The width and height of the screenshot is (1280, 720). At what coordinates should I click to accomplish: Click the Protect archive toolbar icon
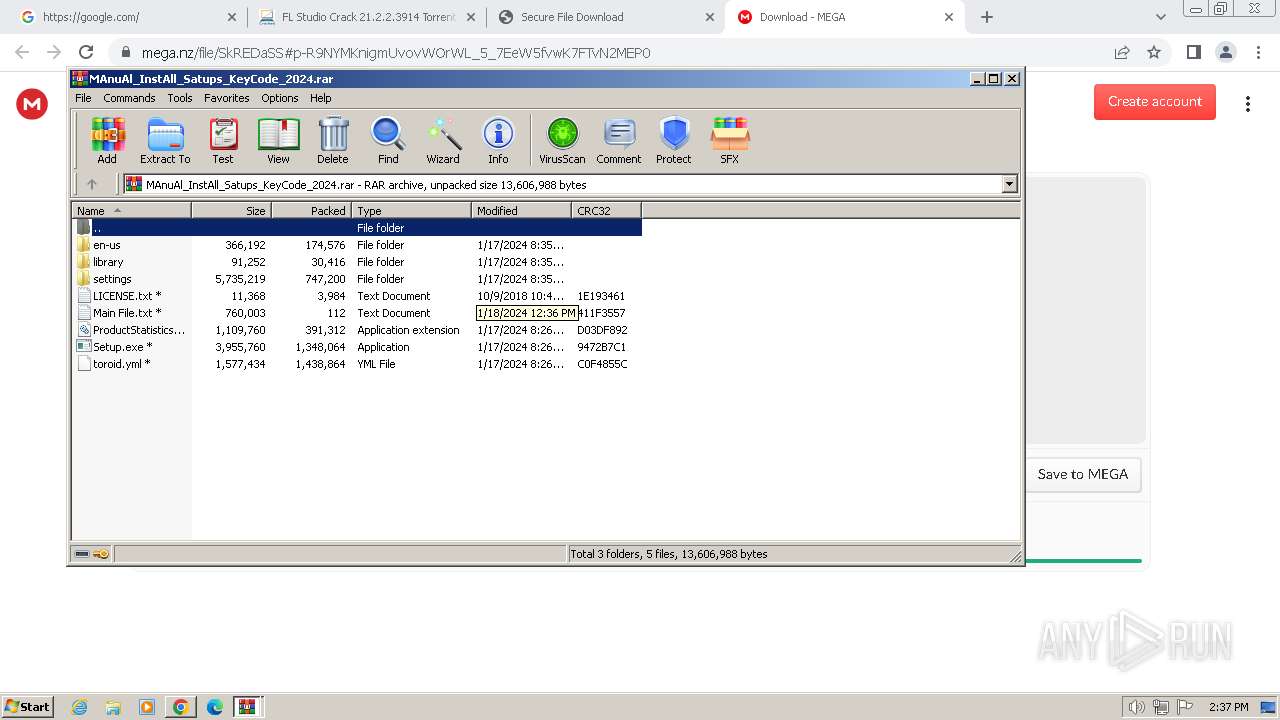pos(674,140)
